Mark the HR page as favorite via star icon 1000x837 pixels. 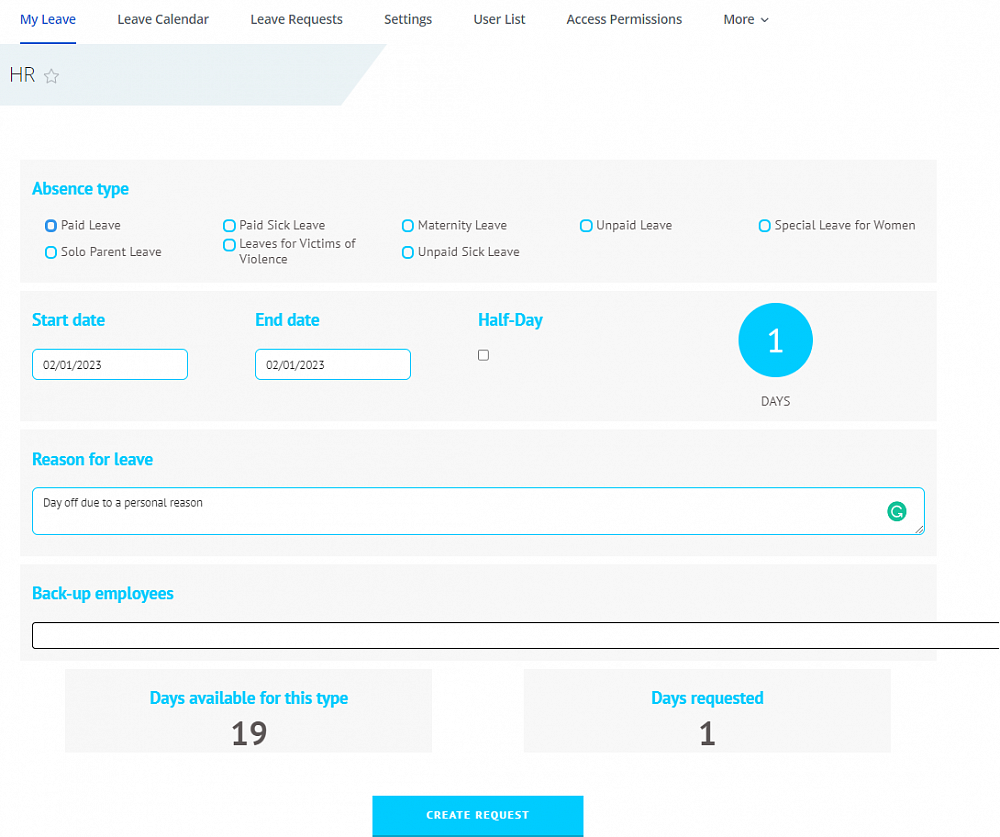(x=50, y=75)
